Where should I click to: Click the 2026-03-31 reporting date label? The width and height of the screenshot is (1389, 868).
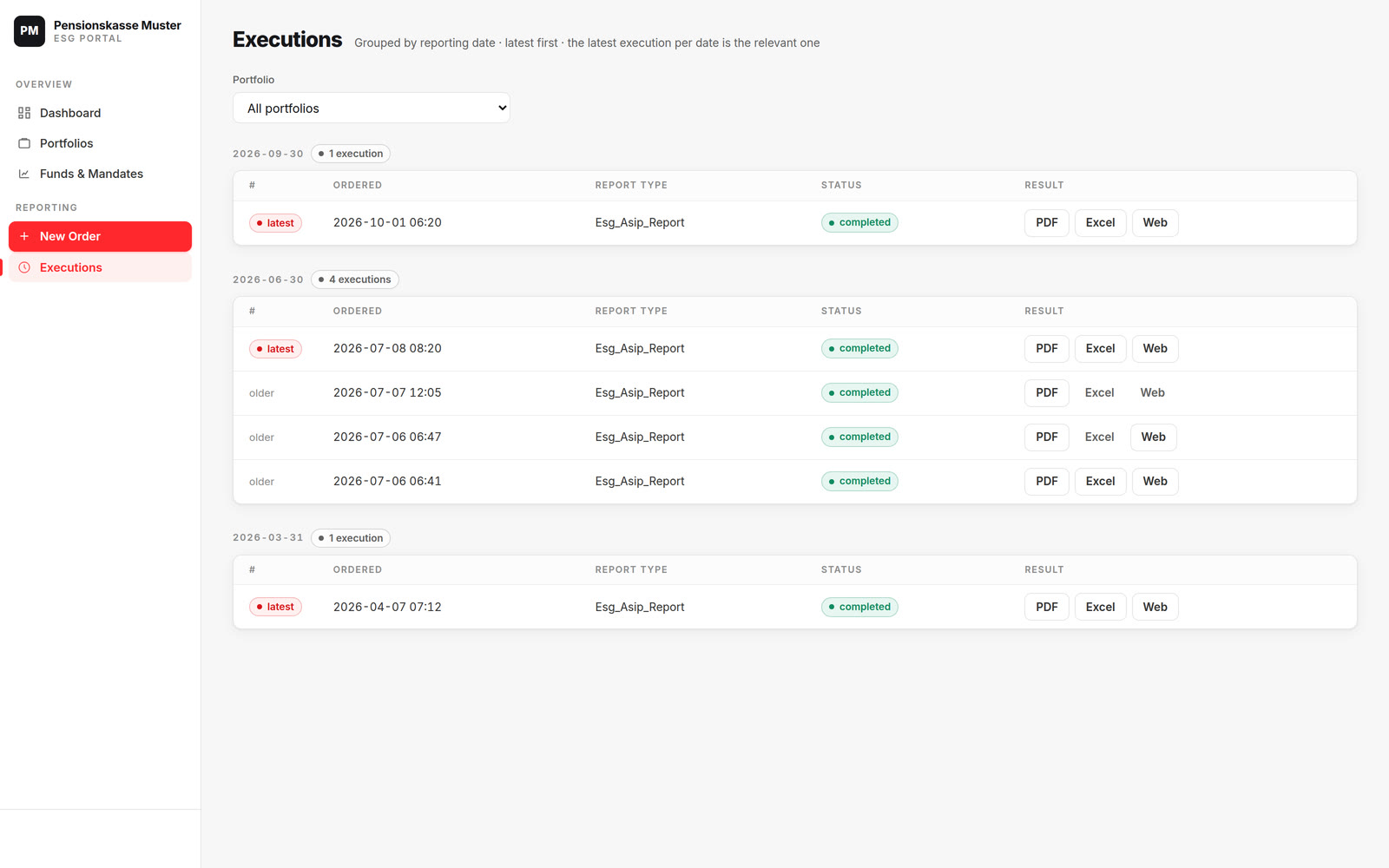coord(268,538)
